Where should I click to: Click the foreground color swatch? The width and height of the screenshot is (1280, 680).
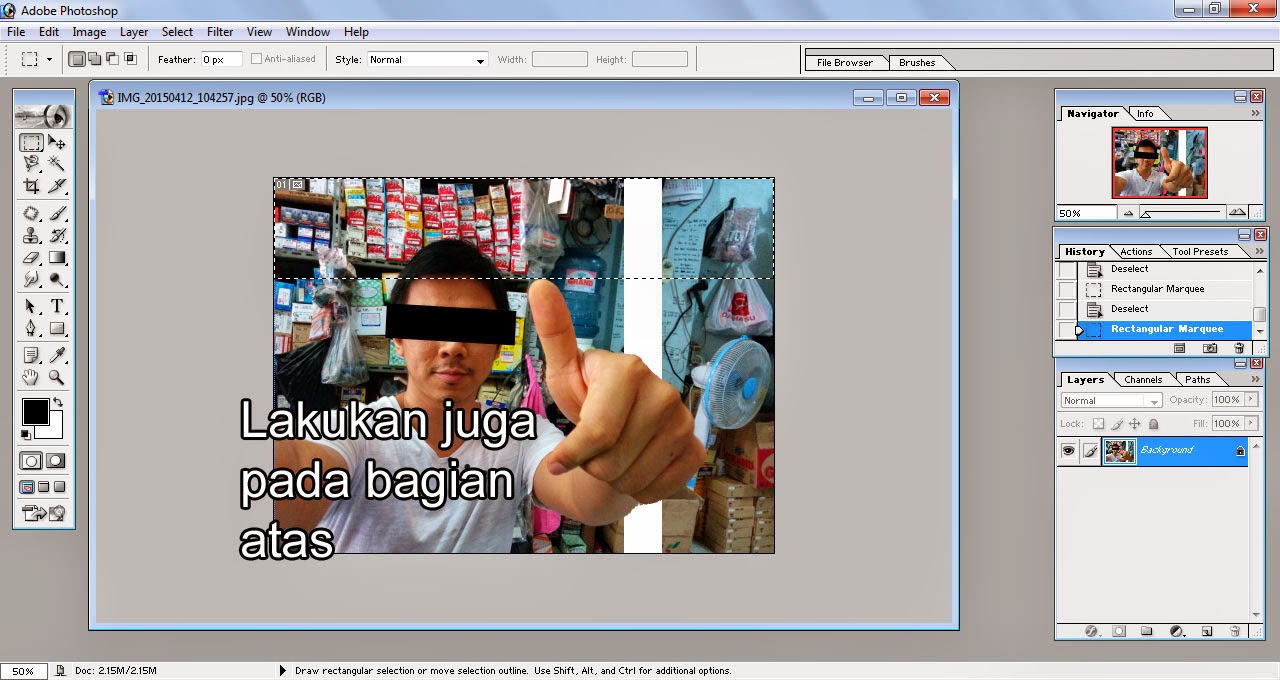(35, 411)
